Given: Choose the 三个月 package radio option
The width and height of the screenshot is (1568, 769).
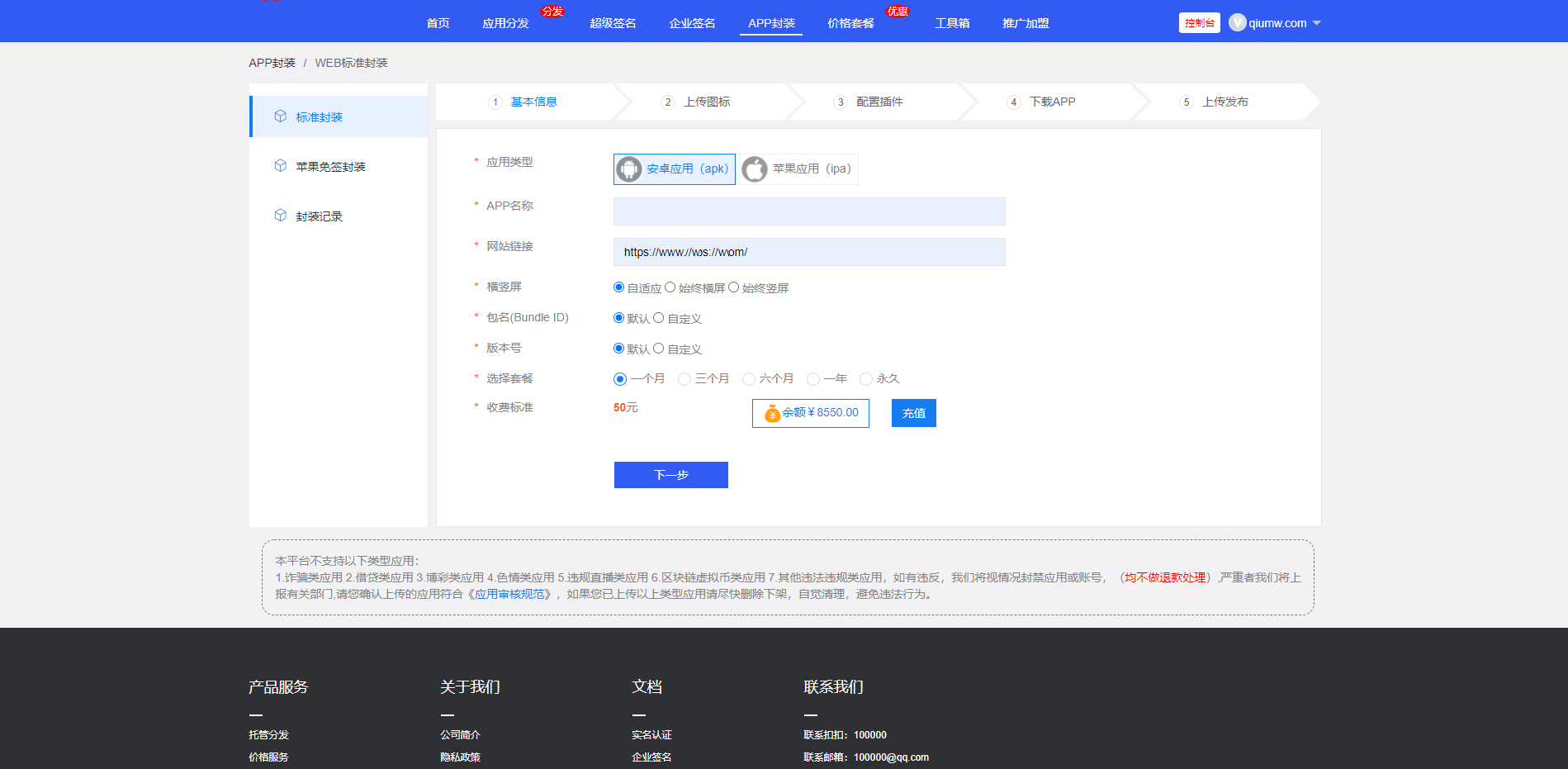Looking at the screenshot, I should [685, 379].
